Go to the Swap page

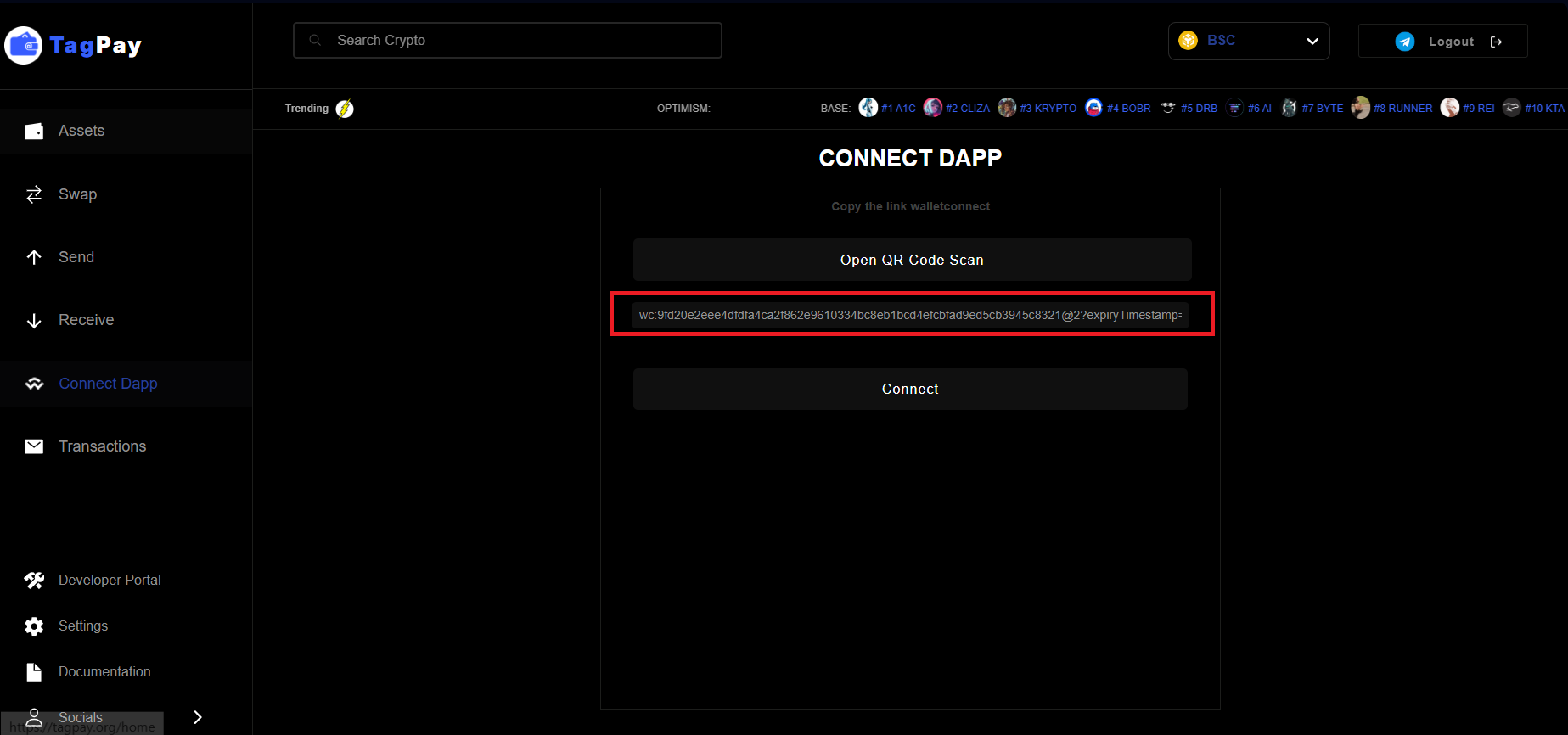click(x=77, y=194)
